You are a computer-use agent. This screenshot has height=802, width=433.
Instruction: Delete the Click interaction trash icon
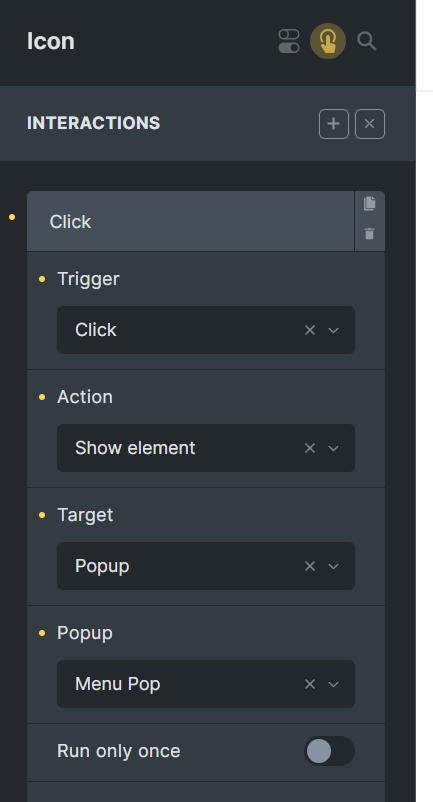(x=370, y=234)
